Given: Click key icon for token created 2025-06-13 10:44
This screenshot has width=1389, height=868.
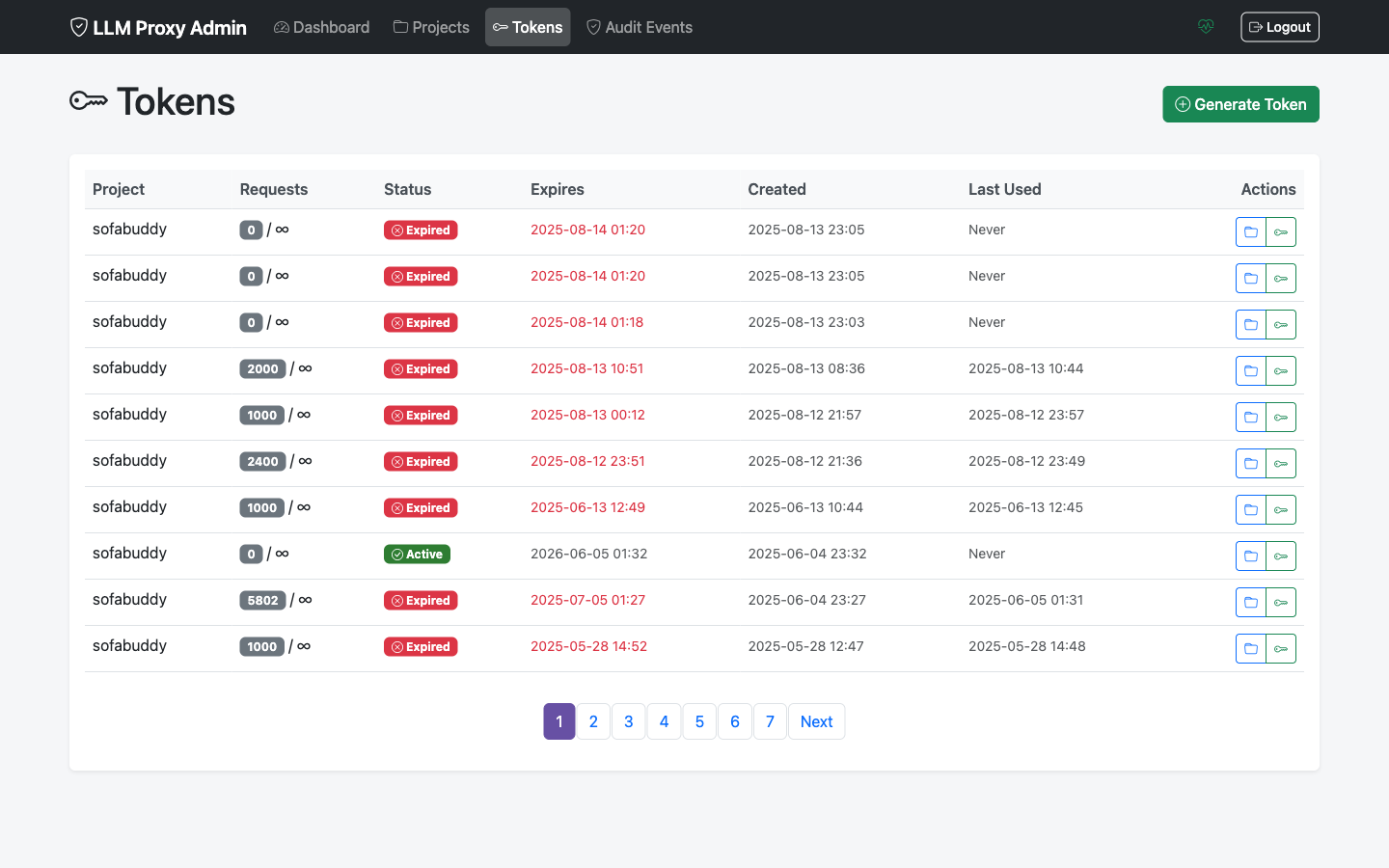Looking at the screenshot, I should click(x=1281, y=509).
